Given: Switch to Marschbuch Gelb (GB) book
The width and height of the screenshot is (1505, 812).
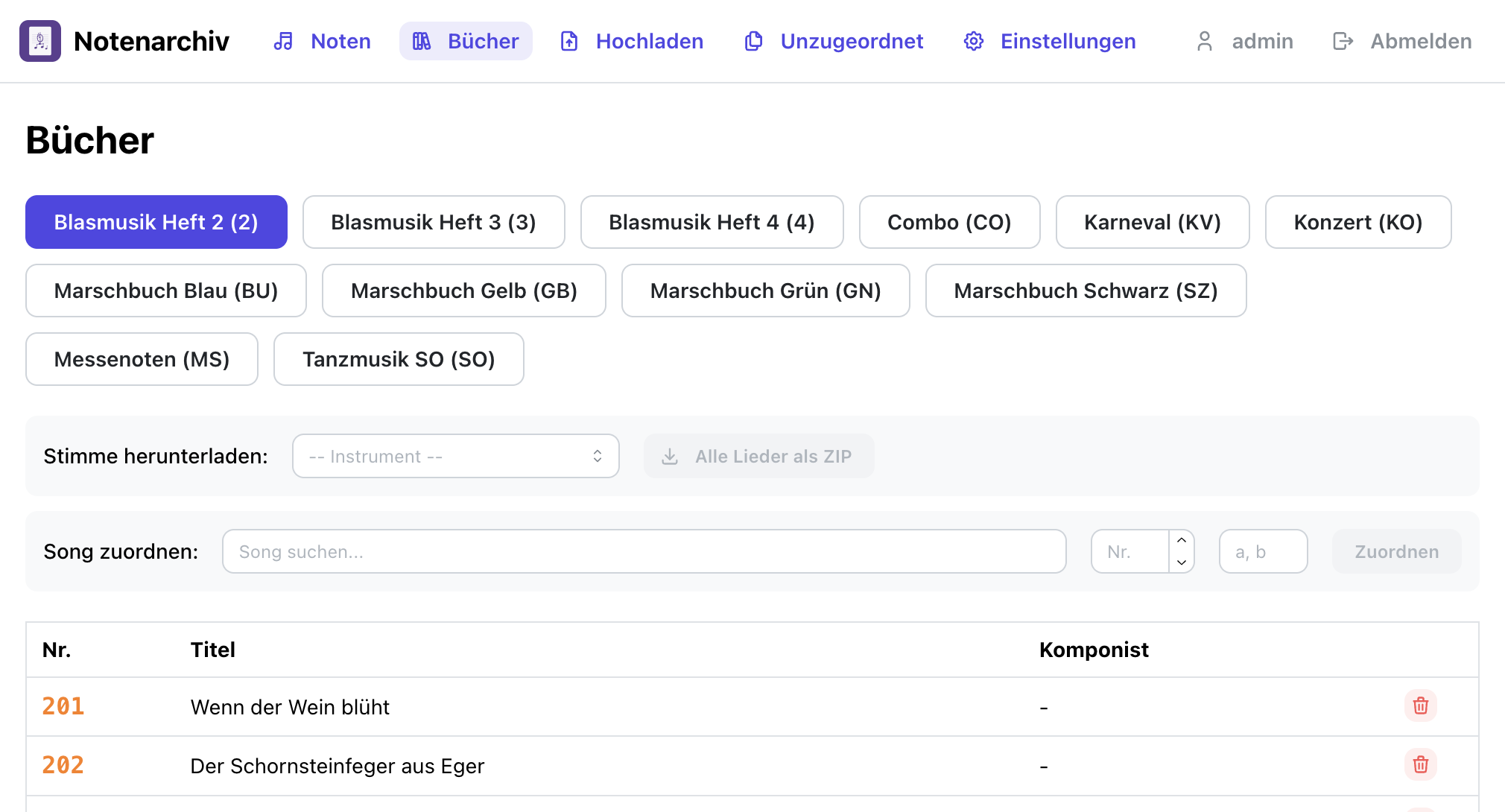Looking at the screenshot, I should coord(463,291).
